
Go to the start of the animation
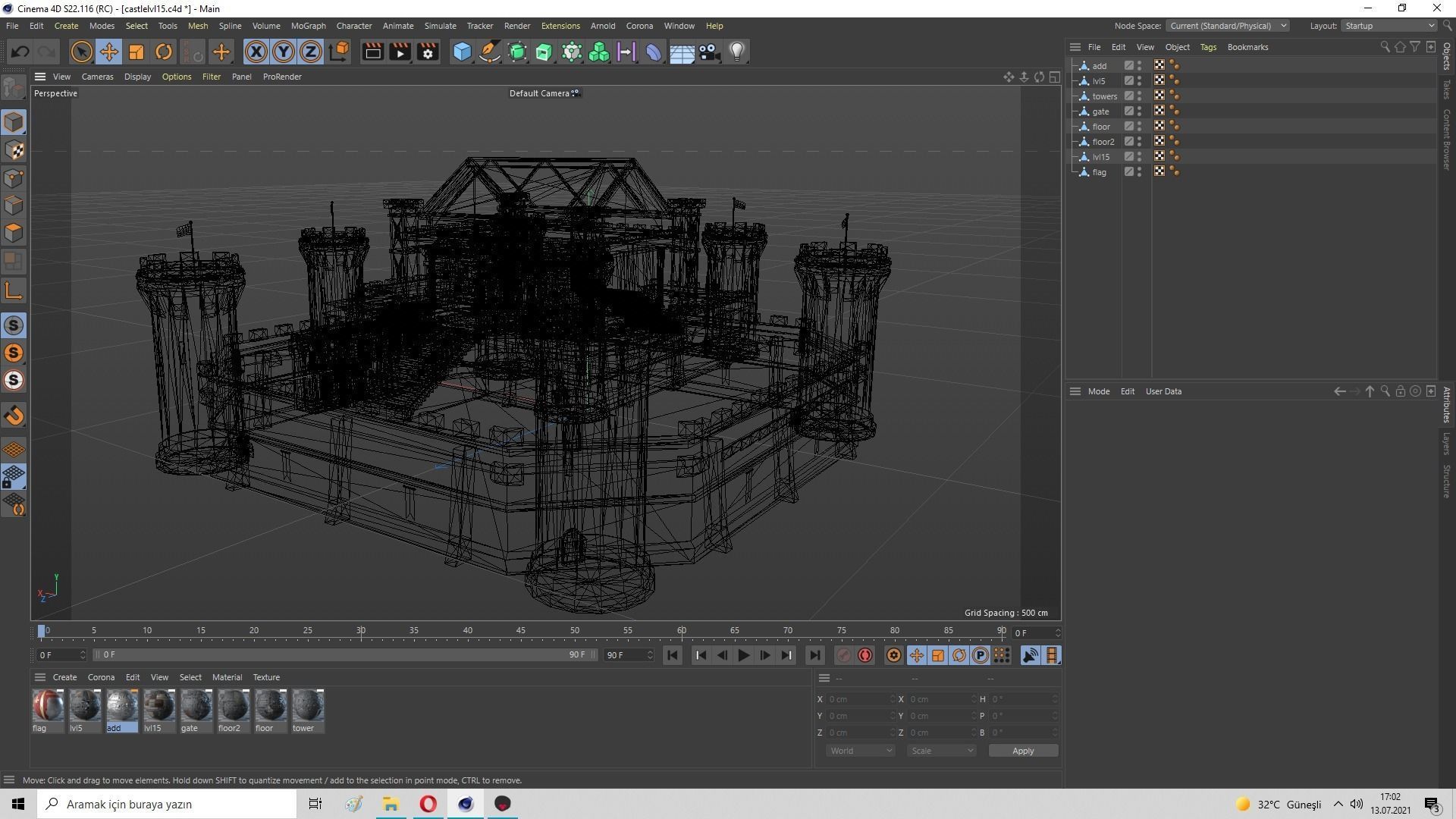point(673,655)
